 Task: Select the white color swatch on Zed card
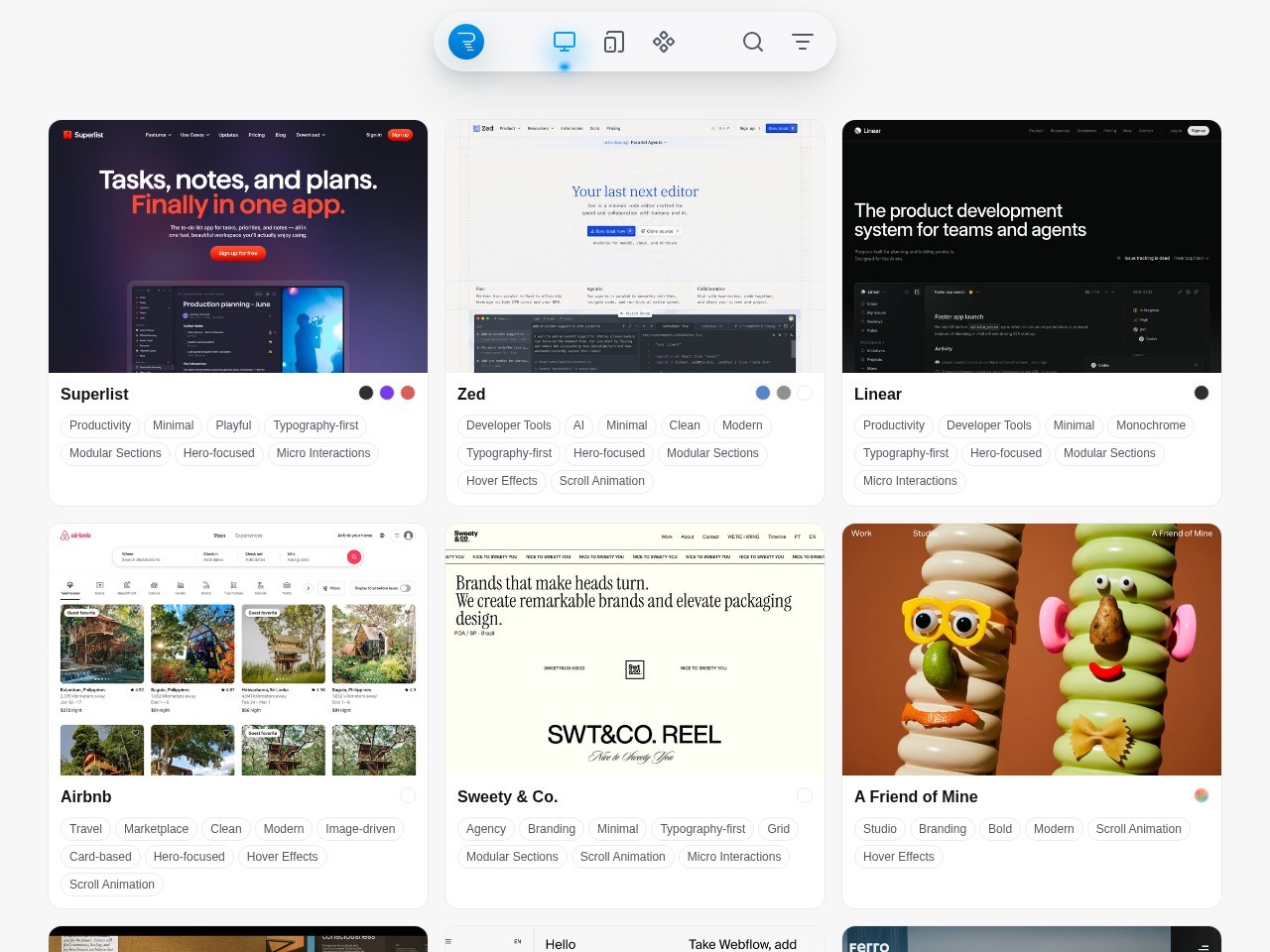(805, 393)
